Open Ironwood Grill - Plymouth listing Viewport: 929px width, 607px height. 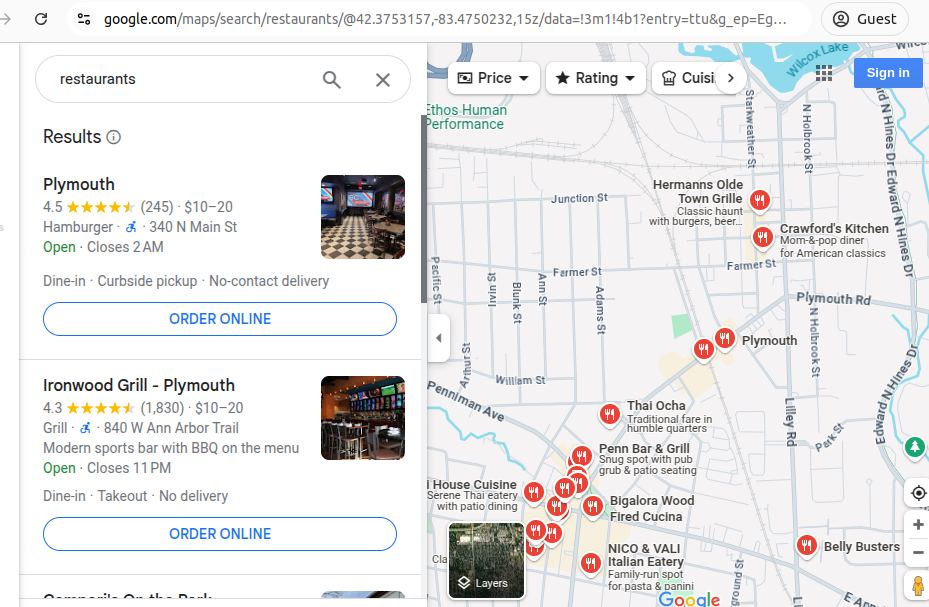point(139,385)
